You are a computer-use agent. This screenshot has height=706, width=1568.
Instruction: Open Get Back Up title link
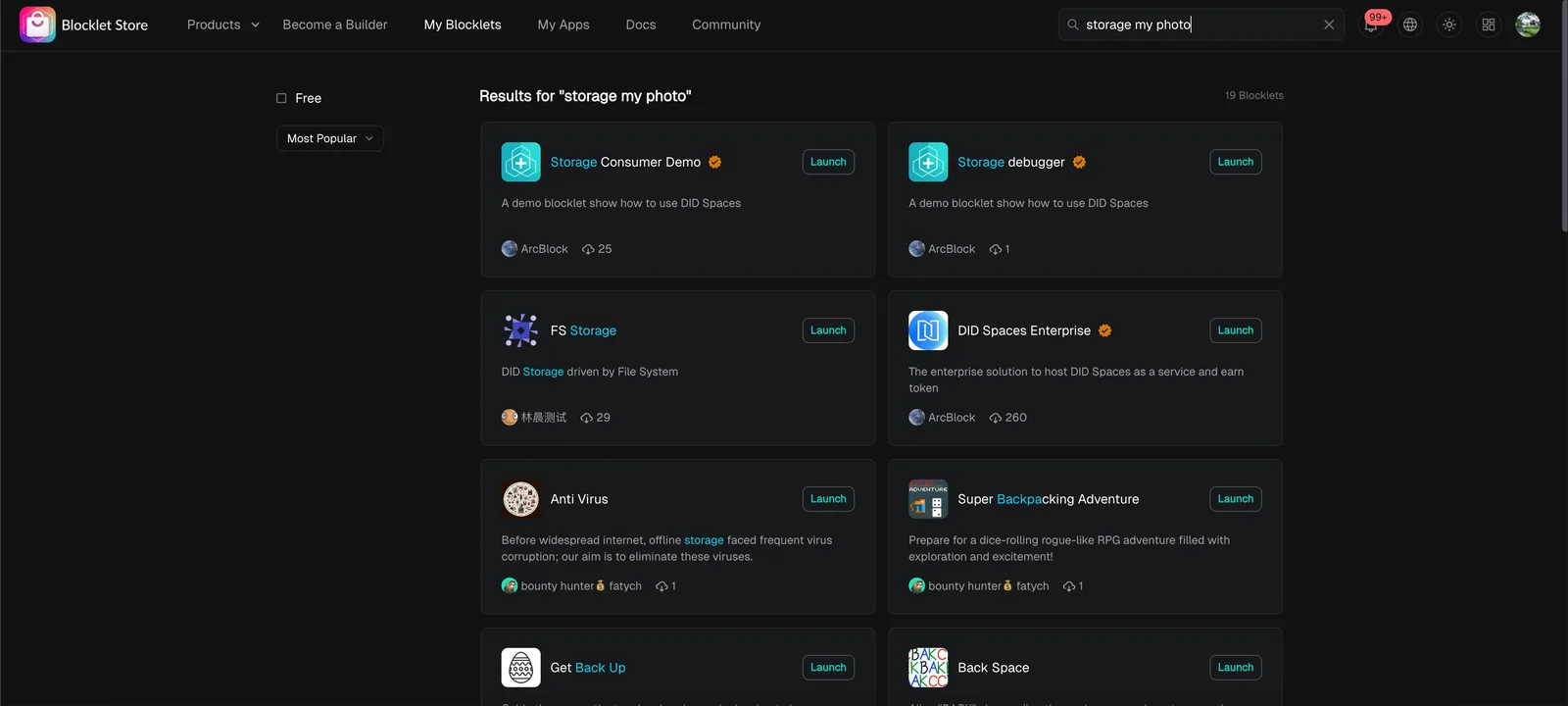pyautogui.click(x=588, y=668)
